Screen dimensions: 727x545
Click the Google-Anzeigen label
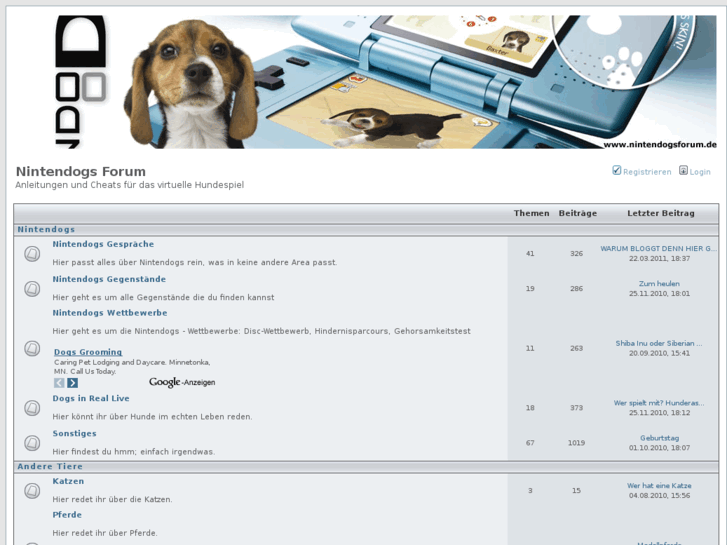182,382
